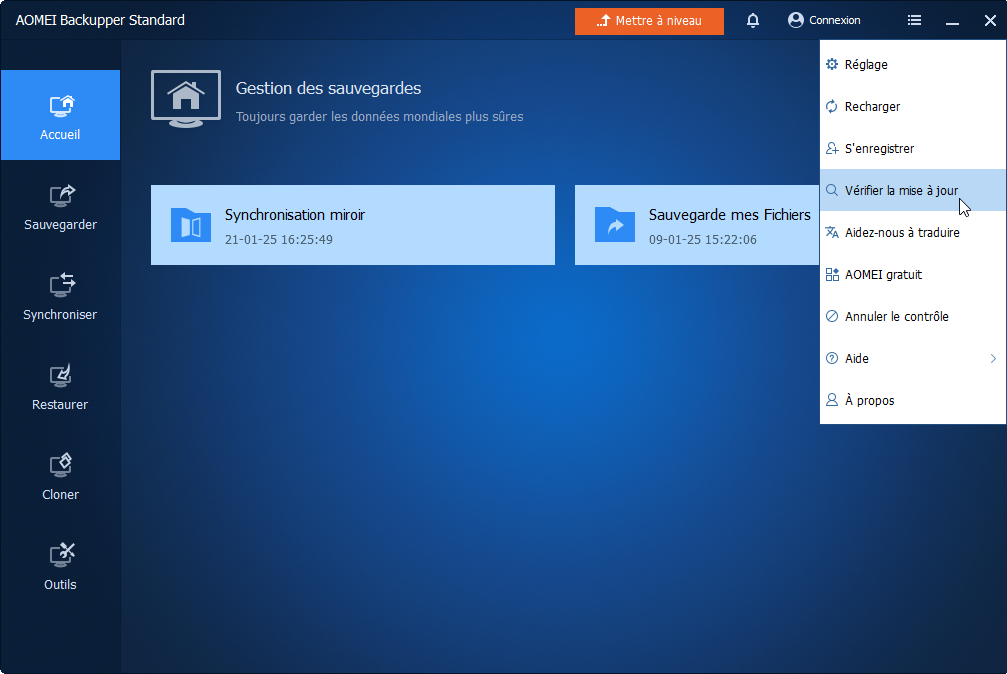Open AOMEI gratuit menu entry
This screenshot has width=1007, height=674.
(913, 274)
